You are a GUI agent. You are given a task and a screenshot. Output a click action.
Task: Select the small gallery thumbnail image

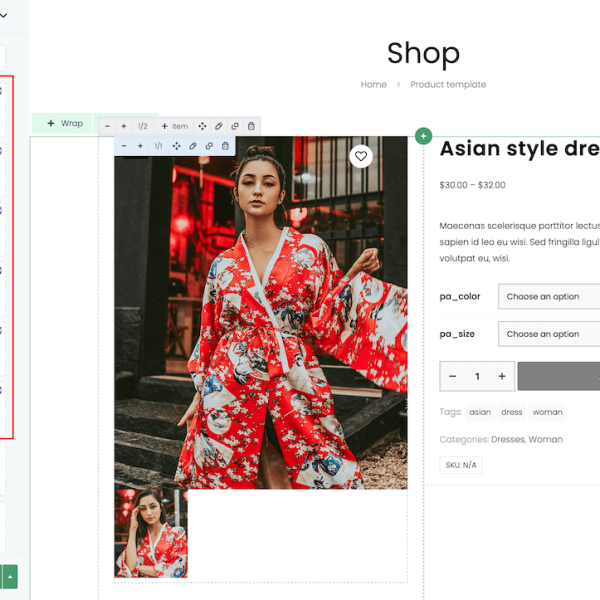point(151,533)
